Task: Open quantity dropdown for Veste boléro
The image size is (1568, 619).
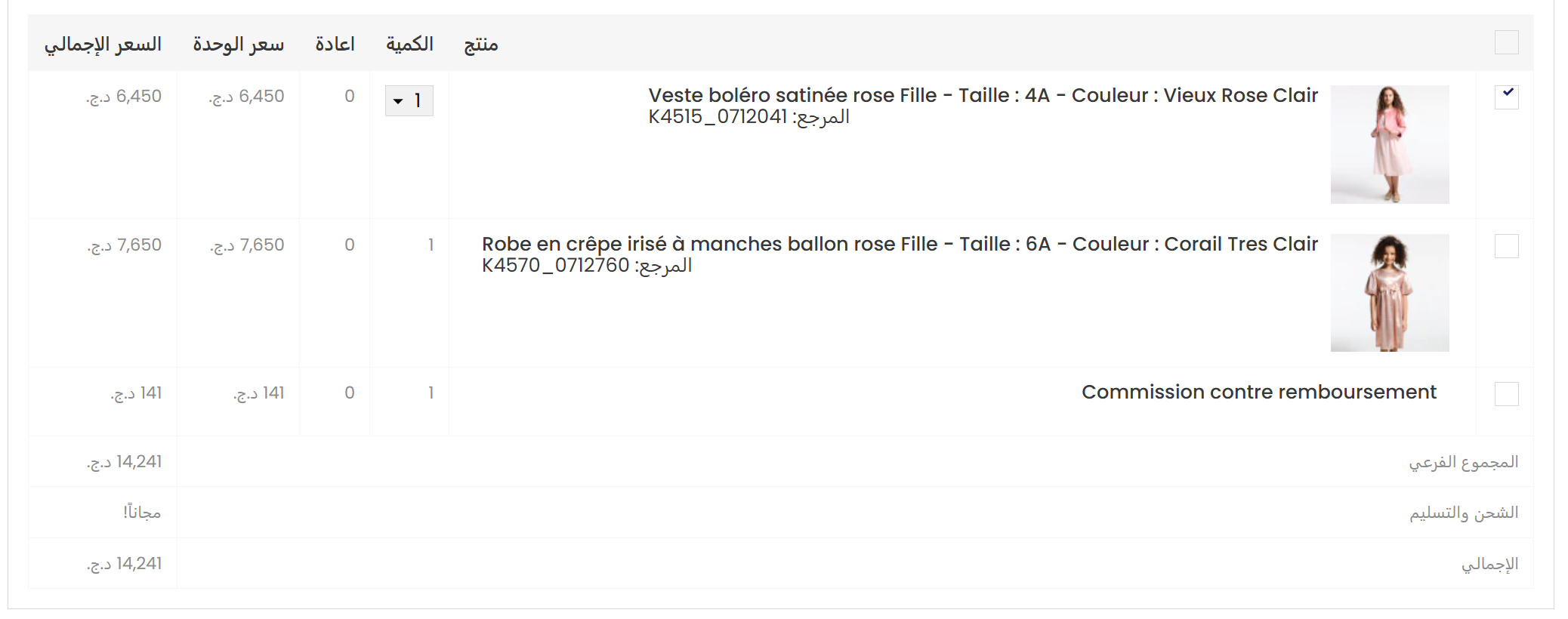Action: pyautogui.click(x=409, y=100)
